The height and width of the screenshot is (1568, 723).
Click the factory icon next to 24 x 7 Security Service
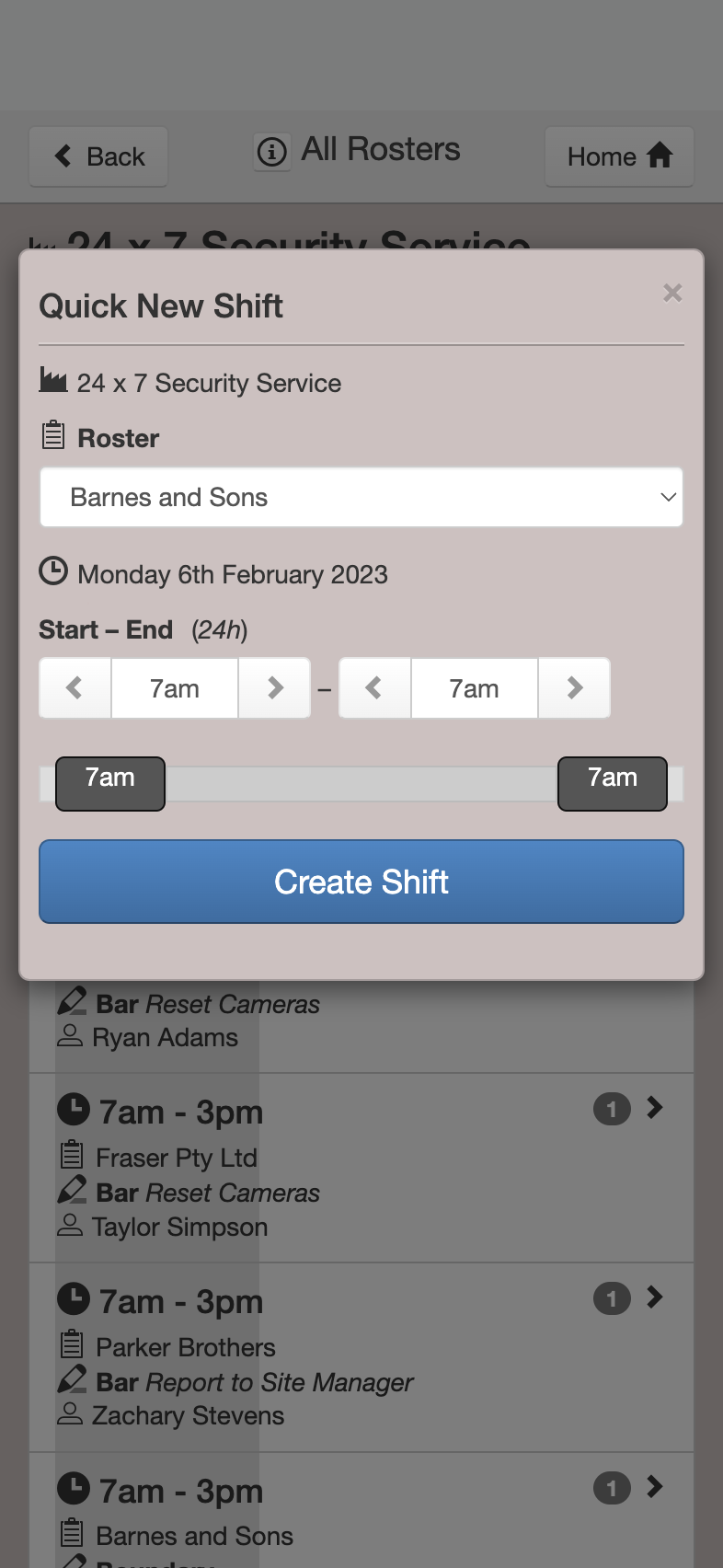click(x=53, y=379)
